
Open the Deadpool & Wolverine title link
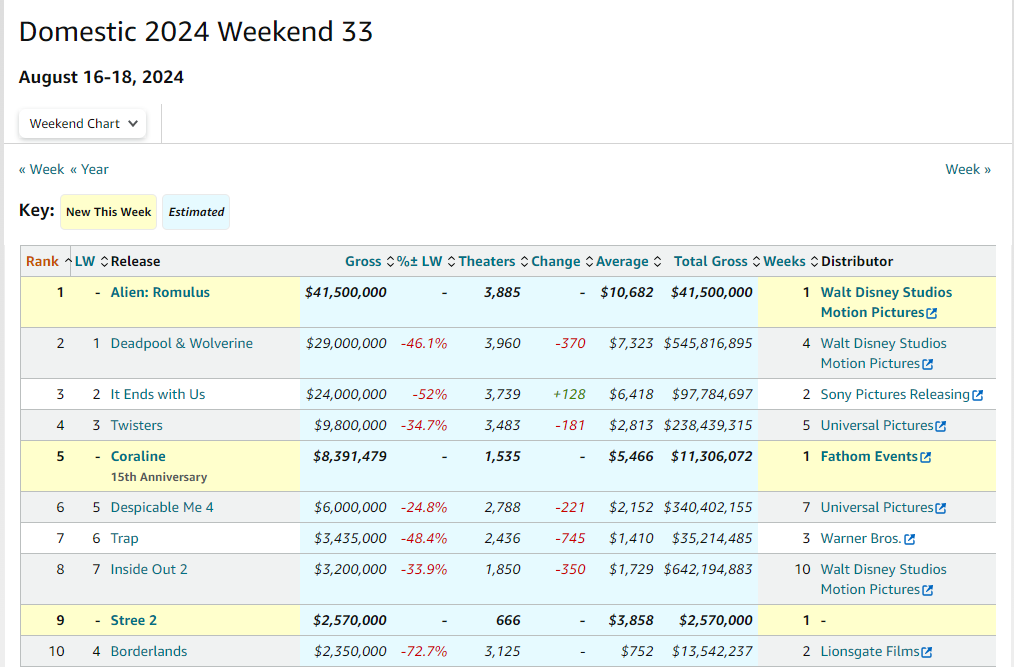[182, 344]
